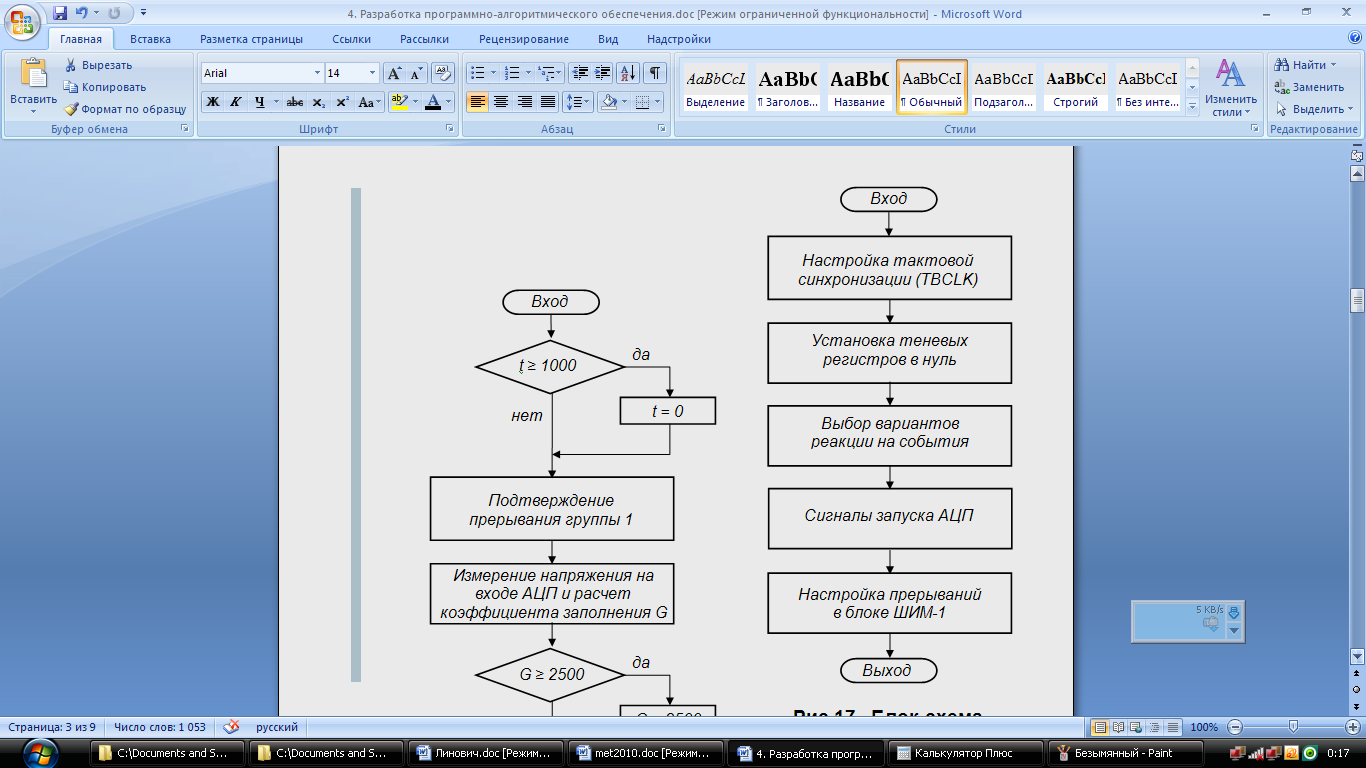The width and height of the screenshot is (1366, 768).
Task: Open the Выделить (Select) dropdown
Action: (1314, 109)
